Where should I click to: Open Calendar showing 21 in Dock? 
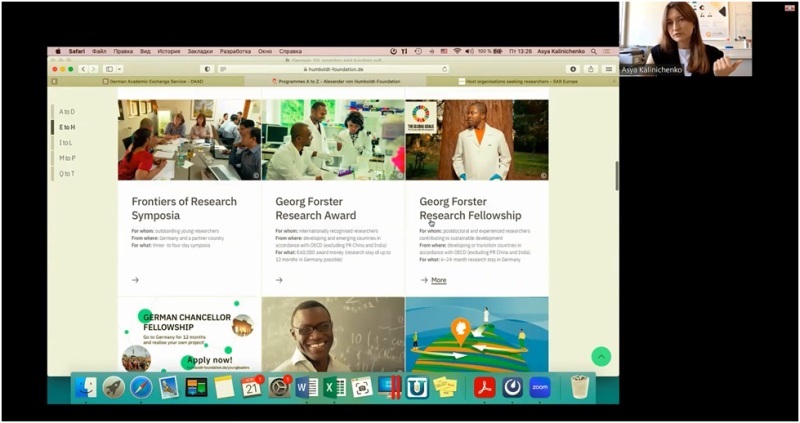coord(251,388)
